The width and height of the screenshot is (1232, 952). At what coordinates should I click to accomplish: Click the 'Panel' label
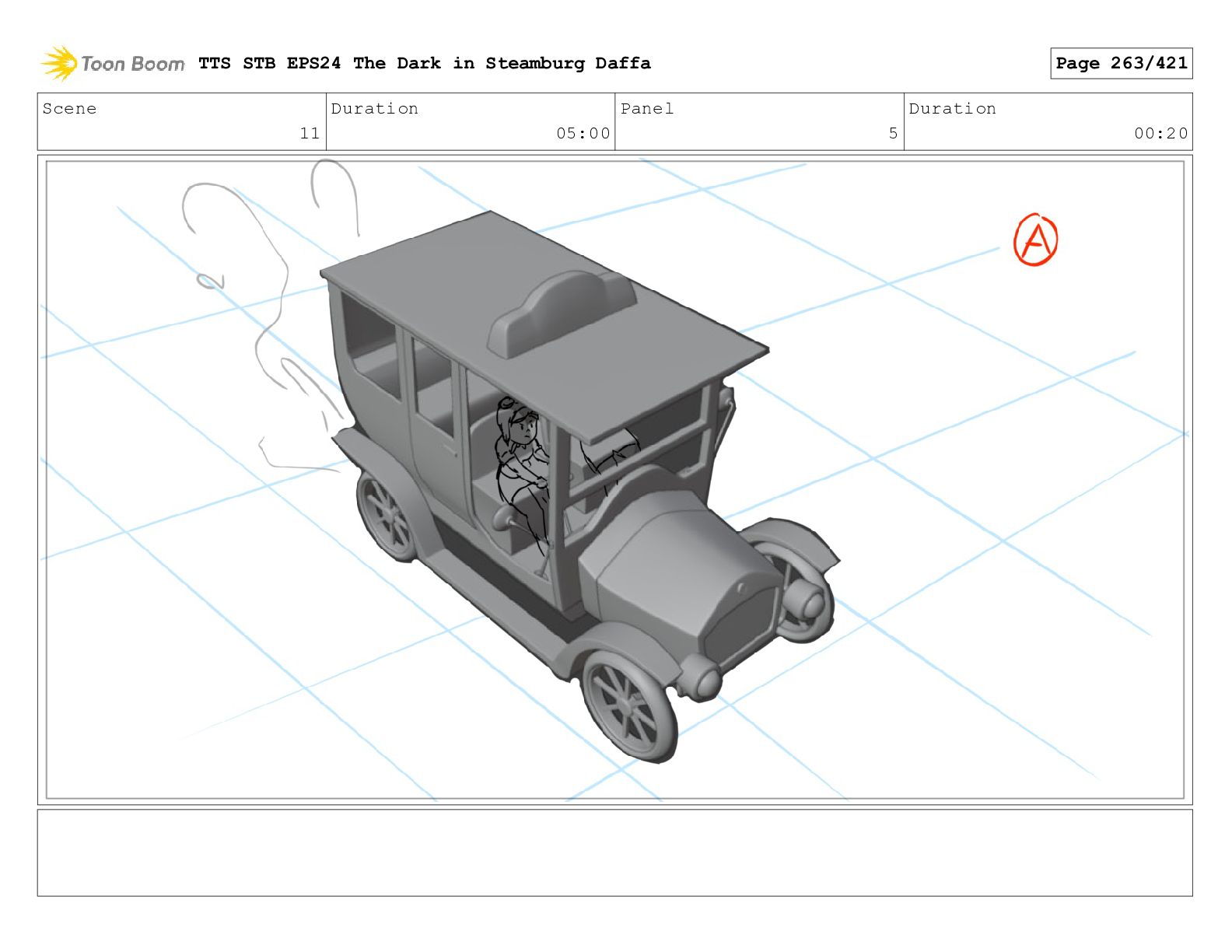[x=647, y=109]
